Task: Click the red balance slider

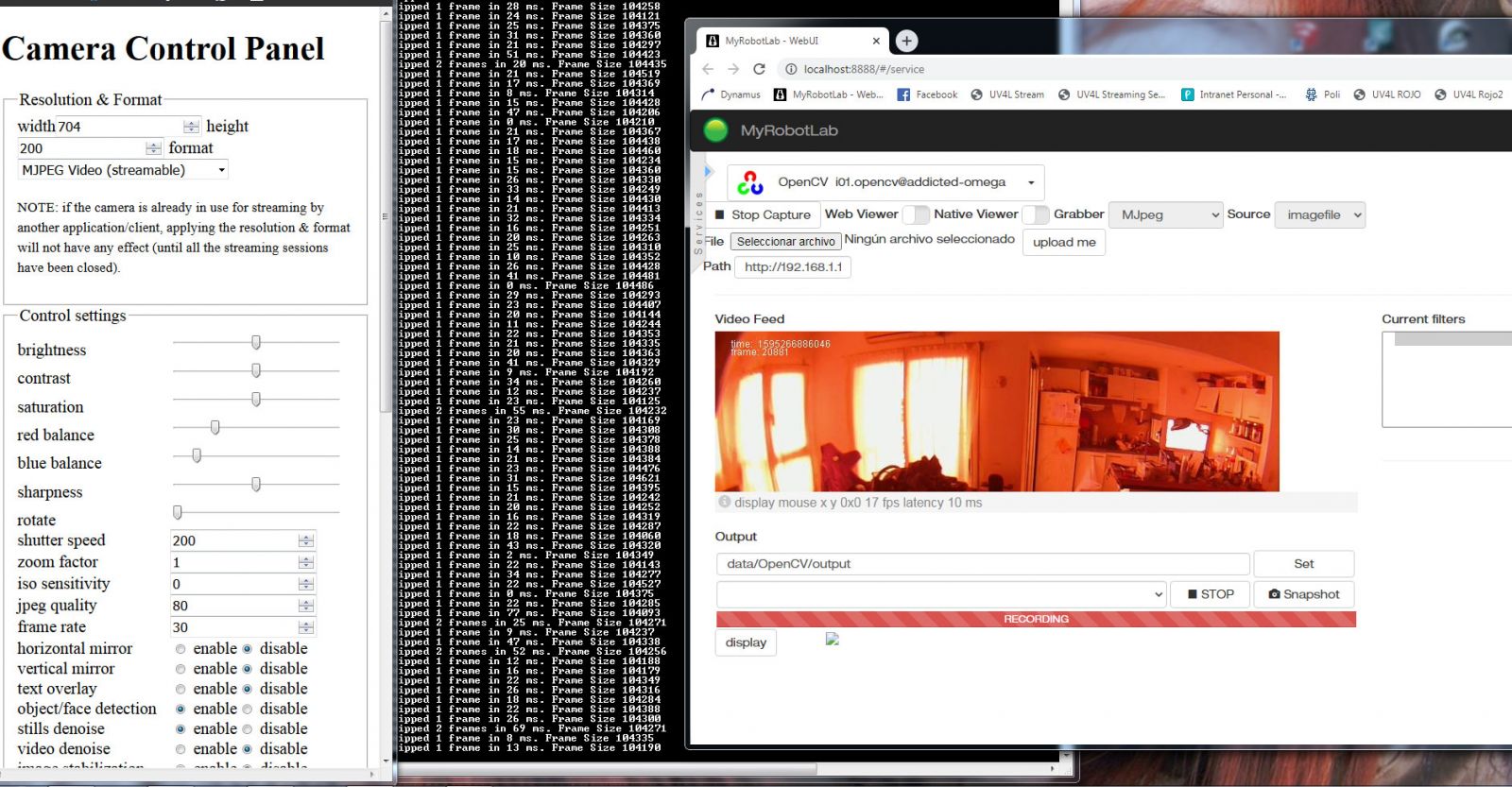Action: 256,427
